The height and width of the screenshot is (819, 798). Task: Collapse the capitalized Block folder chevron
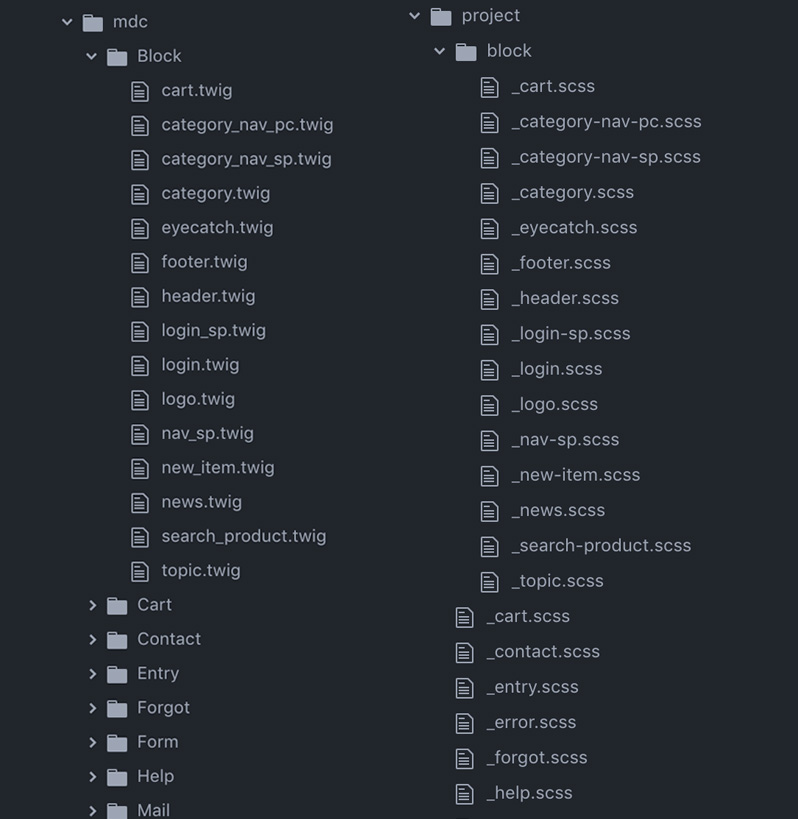(x=91, y=56)
